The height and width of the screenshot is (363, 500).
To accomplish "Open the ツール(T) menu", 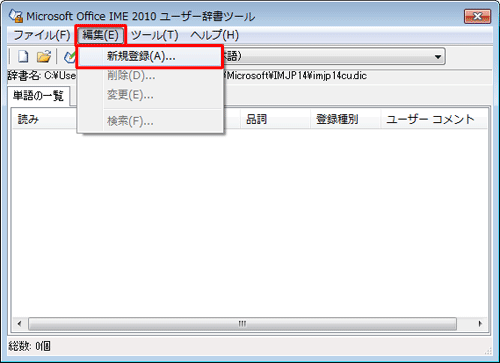I will point(155,35).
